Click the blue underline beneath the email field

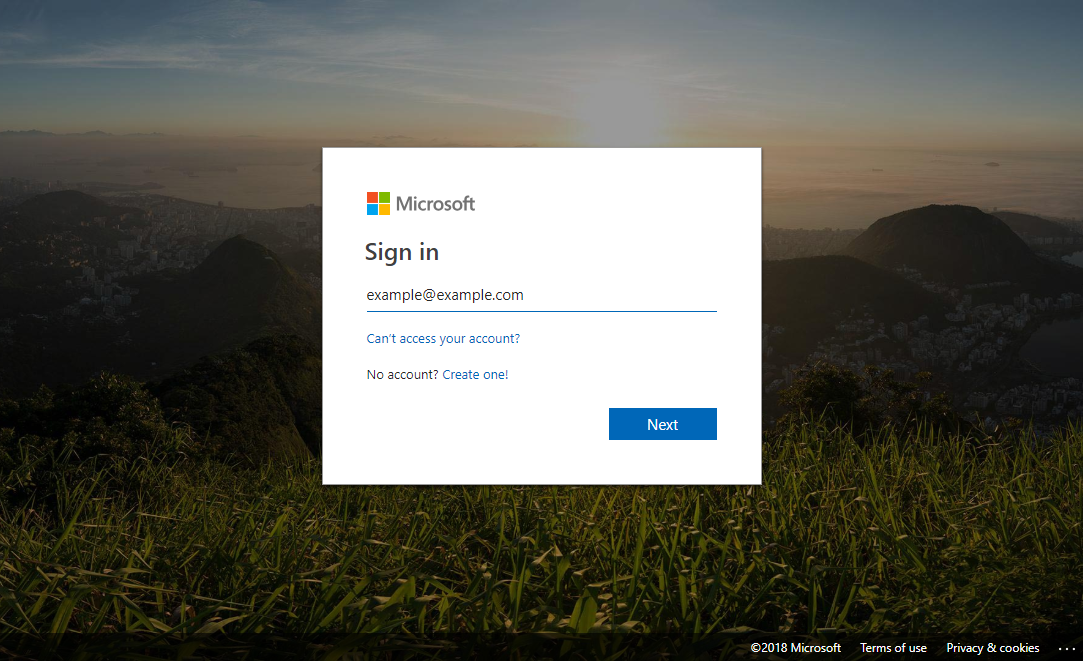coord(542,312)
